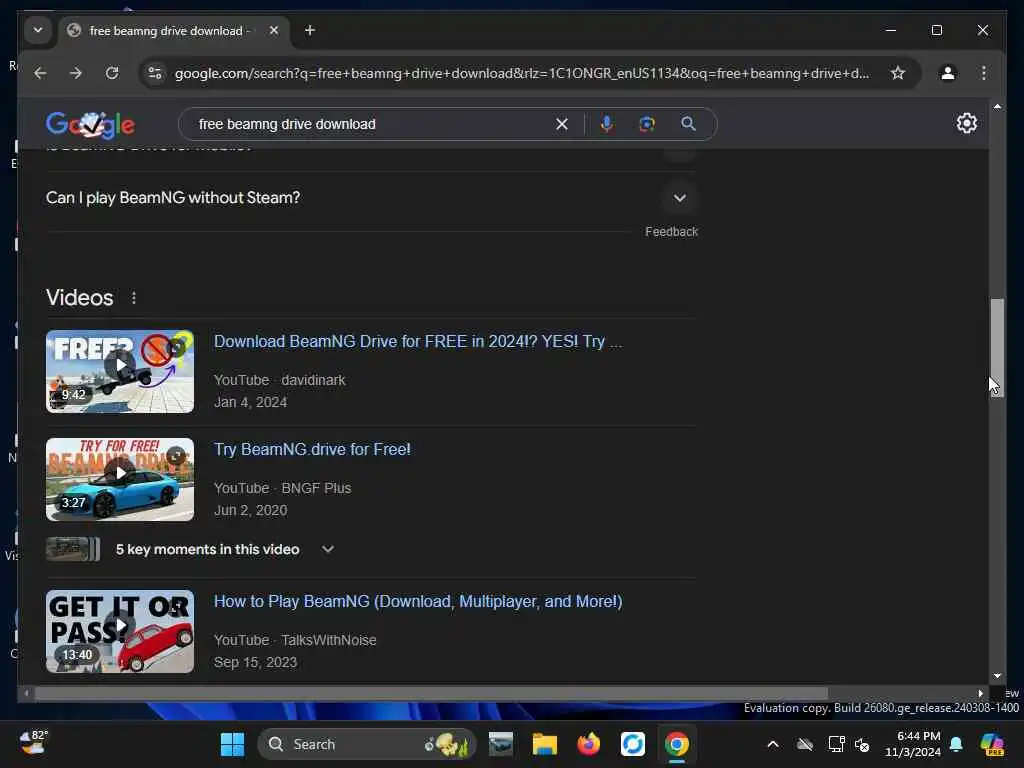Viewport: 1024px width, 768px height.
Task: Open Copilot preview icon on taskbar
Action: pyautogui.click(x=992, y=744)
